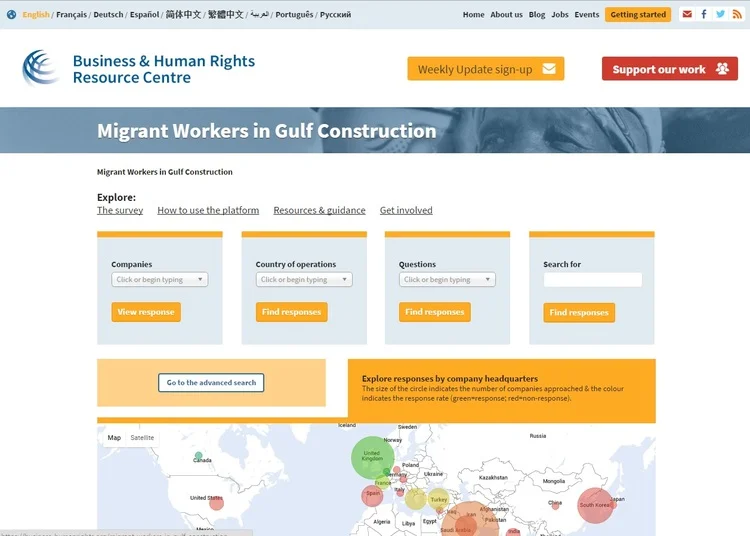The height and width of the screenshot is (536, 750).
Task: Open the Twitter bird icon
Action: (720, 14)
